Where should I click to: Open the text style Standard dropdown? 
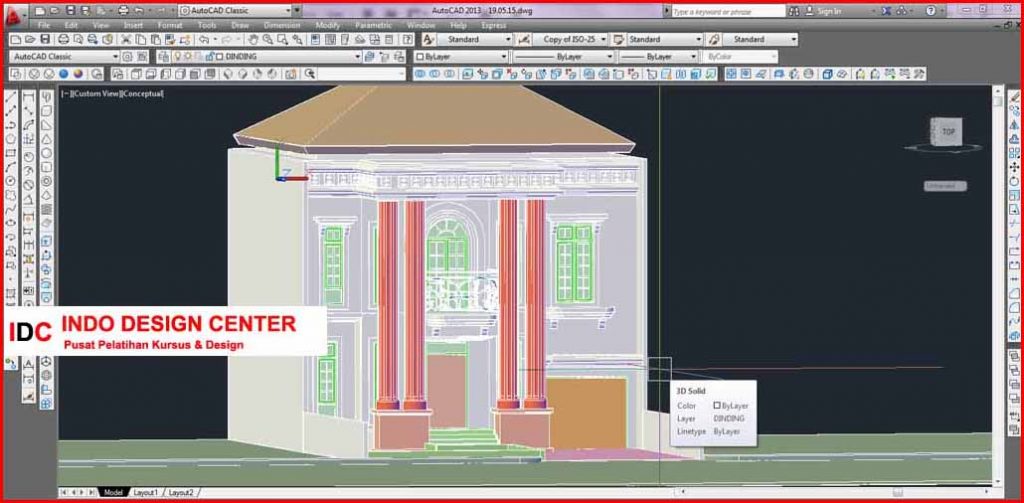coord(507,39)
